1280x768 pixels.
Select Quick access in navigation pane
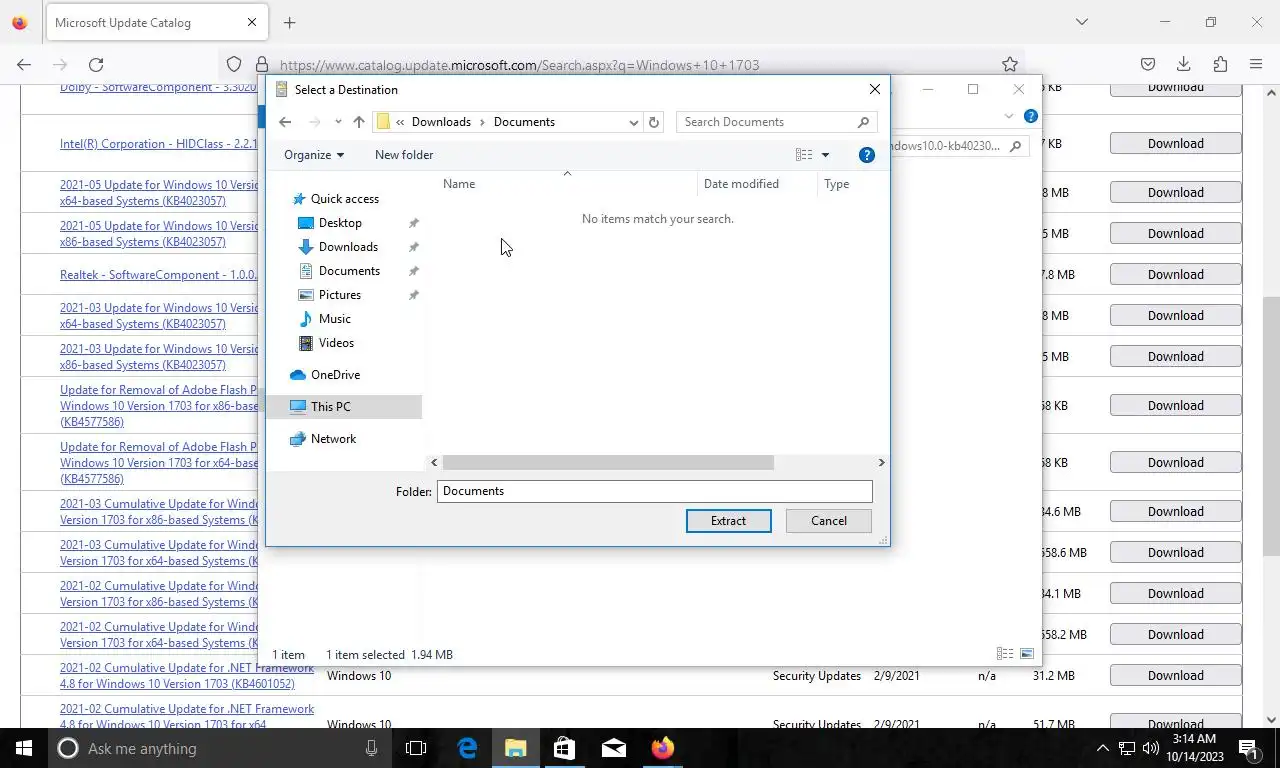click(x=345, y=199)
